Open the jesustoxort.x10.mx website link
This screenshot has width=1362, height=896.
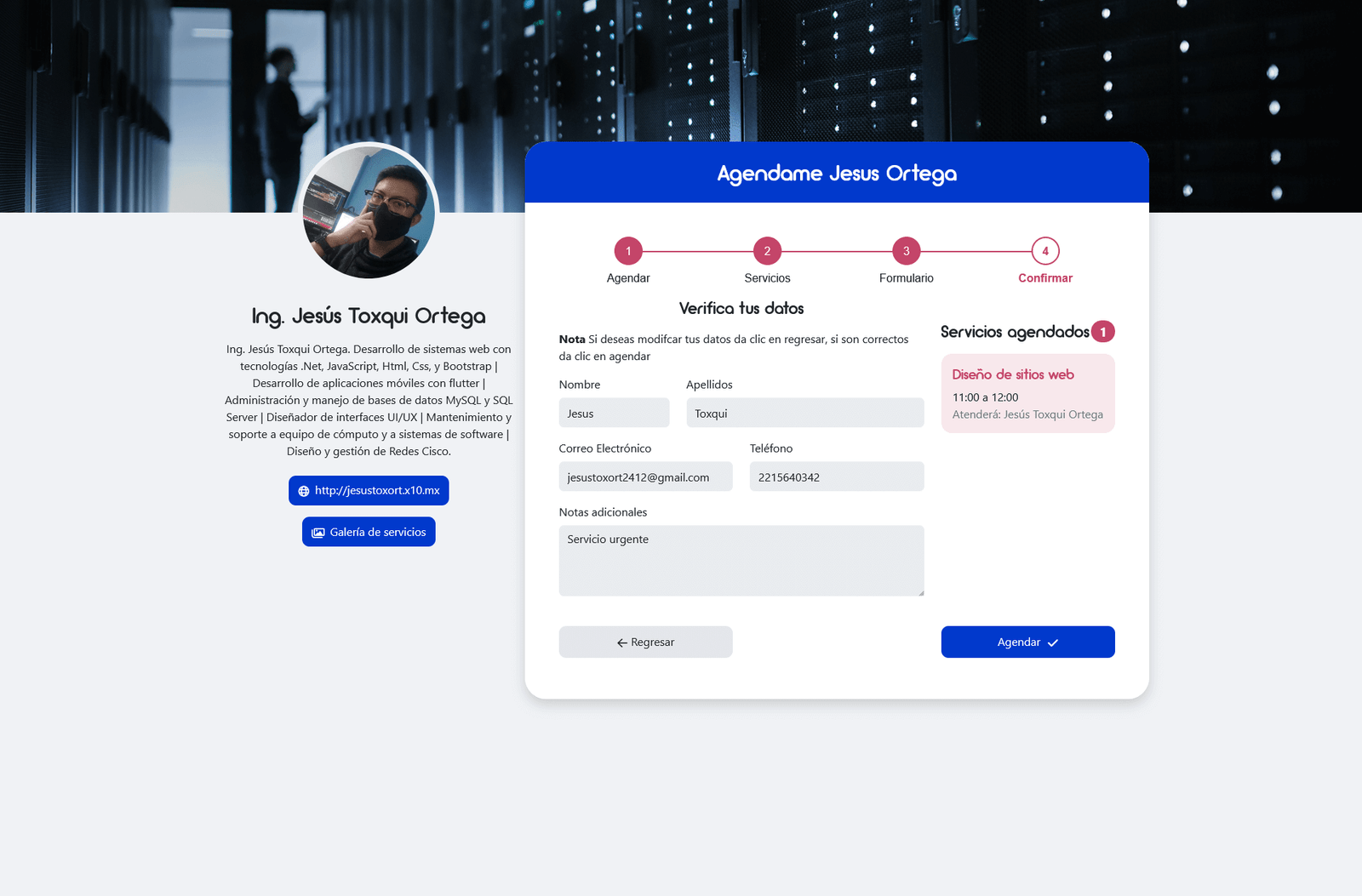pos(376,491)
